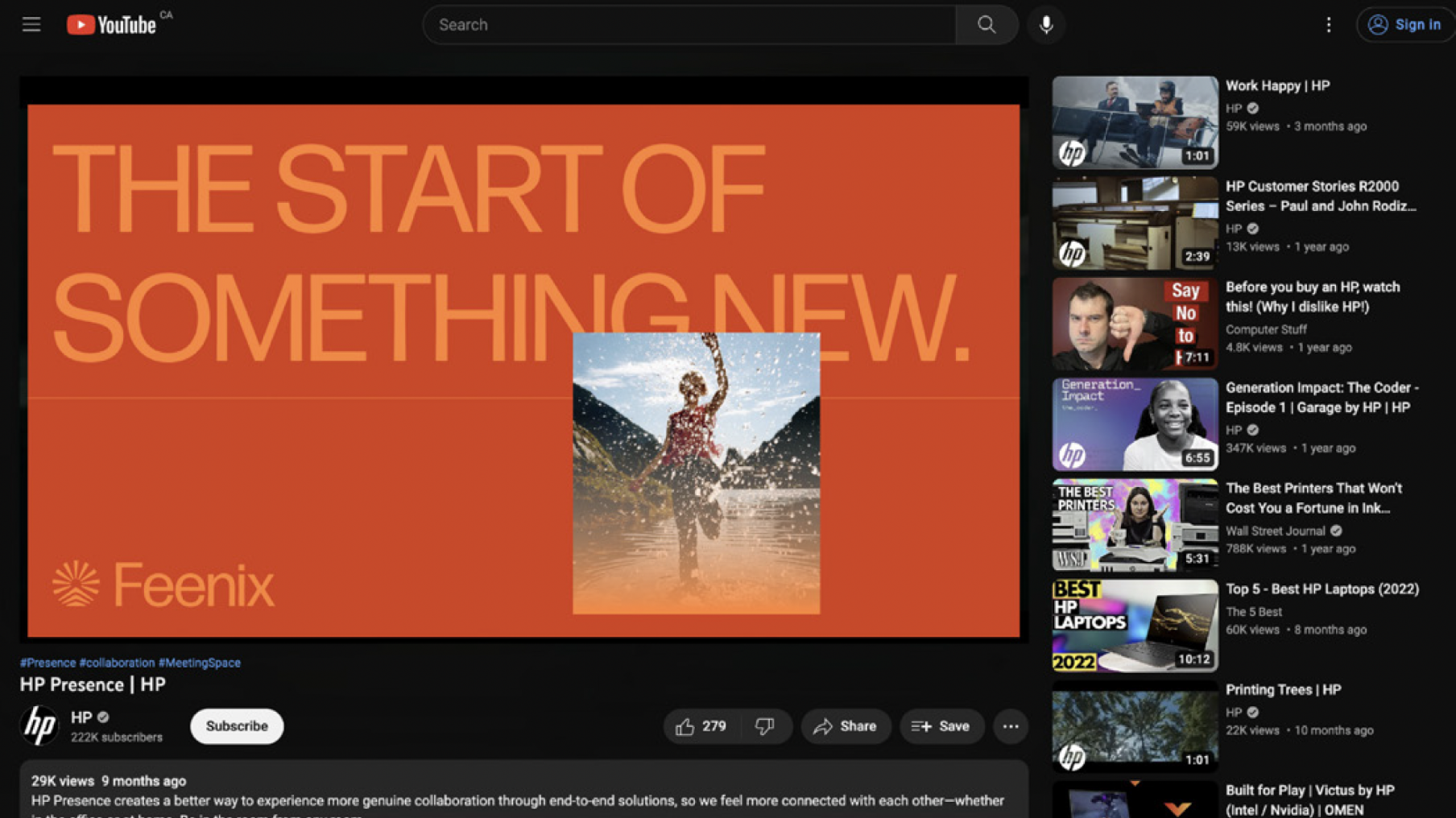Screen dimensions: 1456x818
Task: Open 'Say No to HP' video thumbnail
Action: (x=1135, y=324)
